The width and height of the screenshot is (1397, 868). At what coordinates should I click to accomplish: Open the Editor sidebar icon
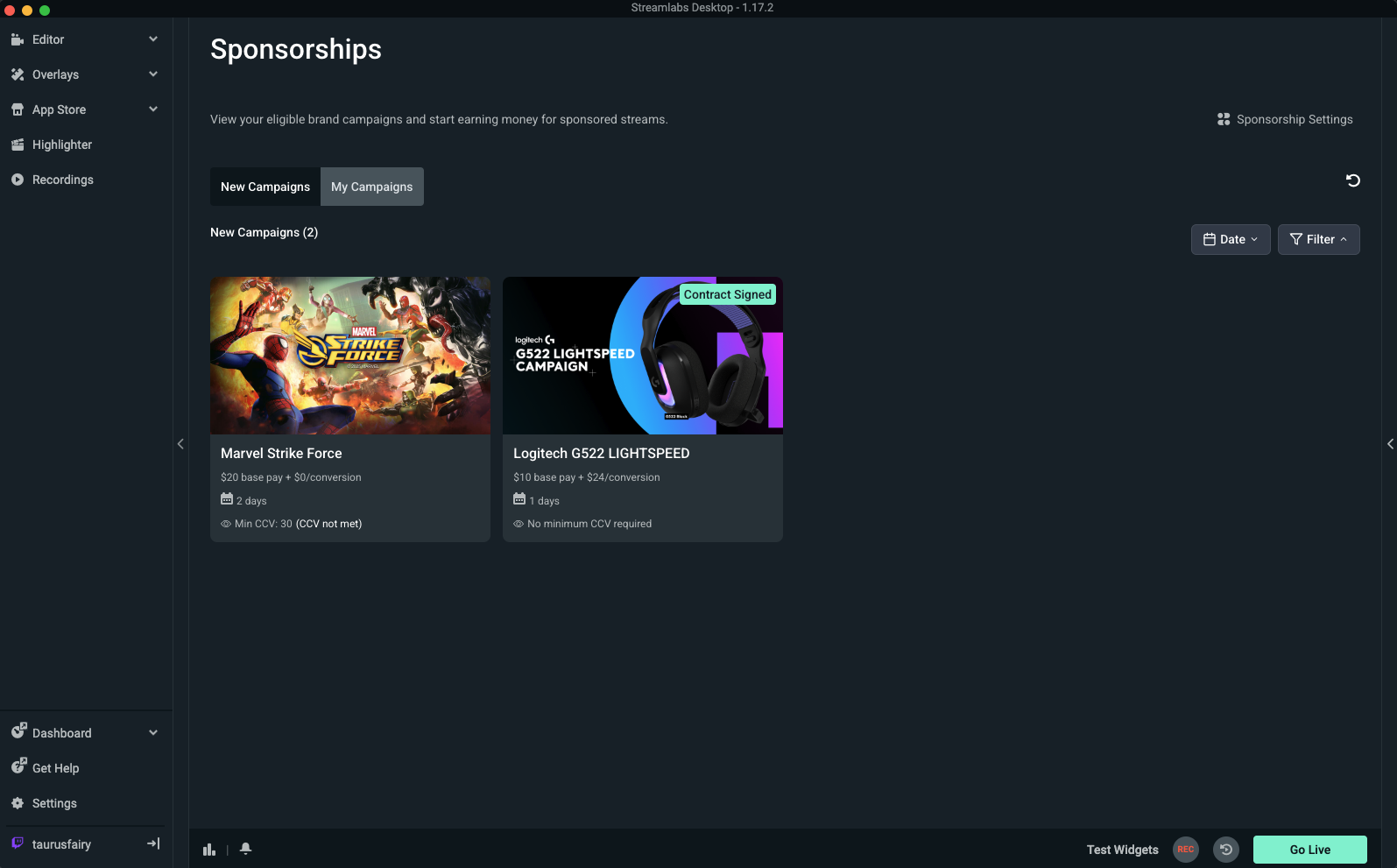click(x=18, y=39)
